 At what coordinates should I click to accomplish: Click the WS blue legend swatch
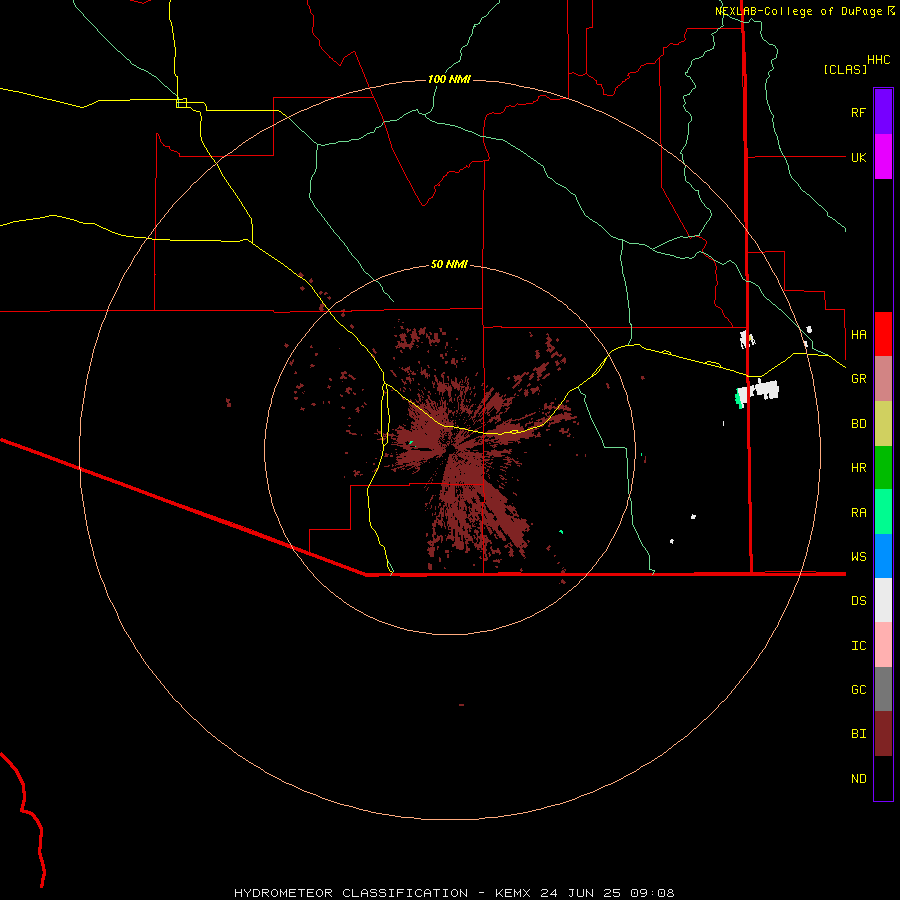tap(883, 556)
